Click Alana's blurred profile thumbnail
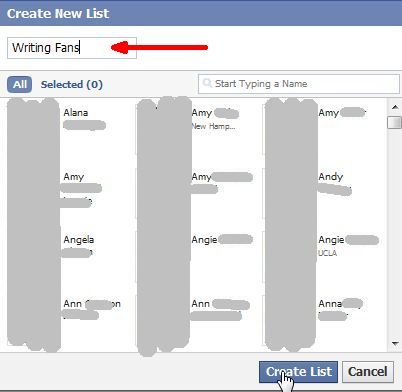This screenshot has height=392, width=402. click(33, 128)
